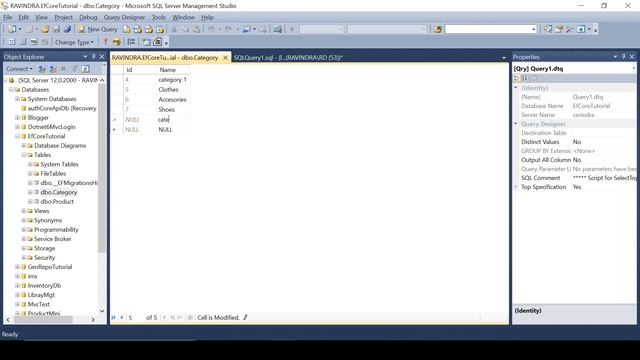Viewport: 640px width, 360px height.
Task: Click the Show Criteria Pane icon
Action: (23, 42)
